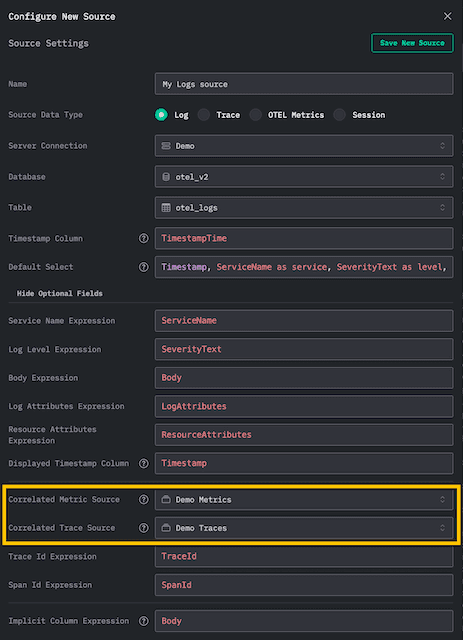Screen dimensions: 463x640
Task: Select OTEL Metrics data type
Action: (256, 115)
